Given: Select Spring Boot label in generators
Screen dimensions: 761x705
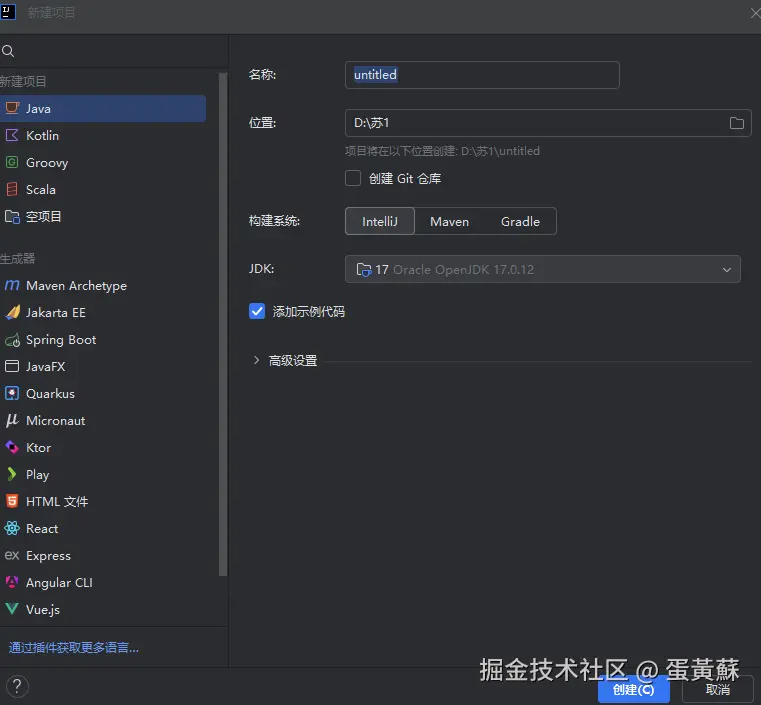Looking at the screenshot, I should [61, 340].
